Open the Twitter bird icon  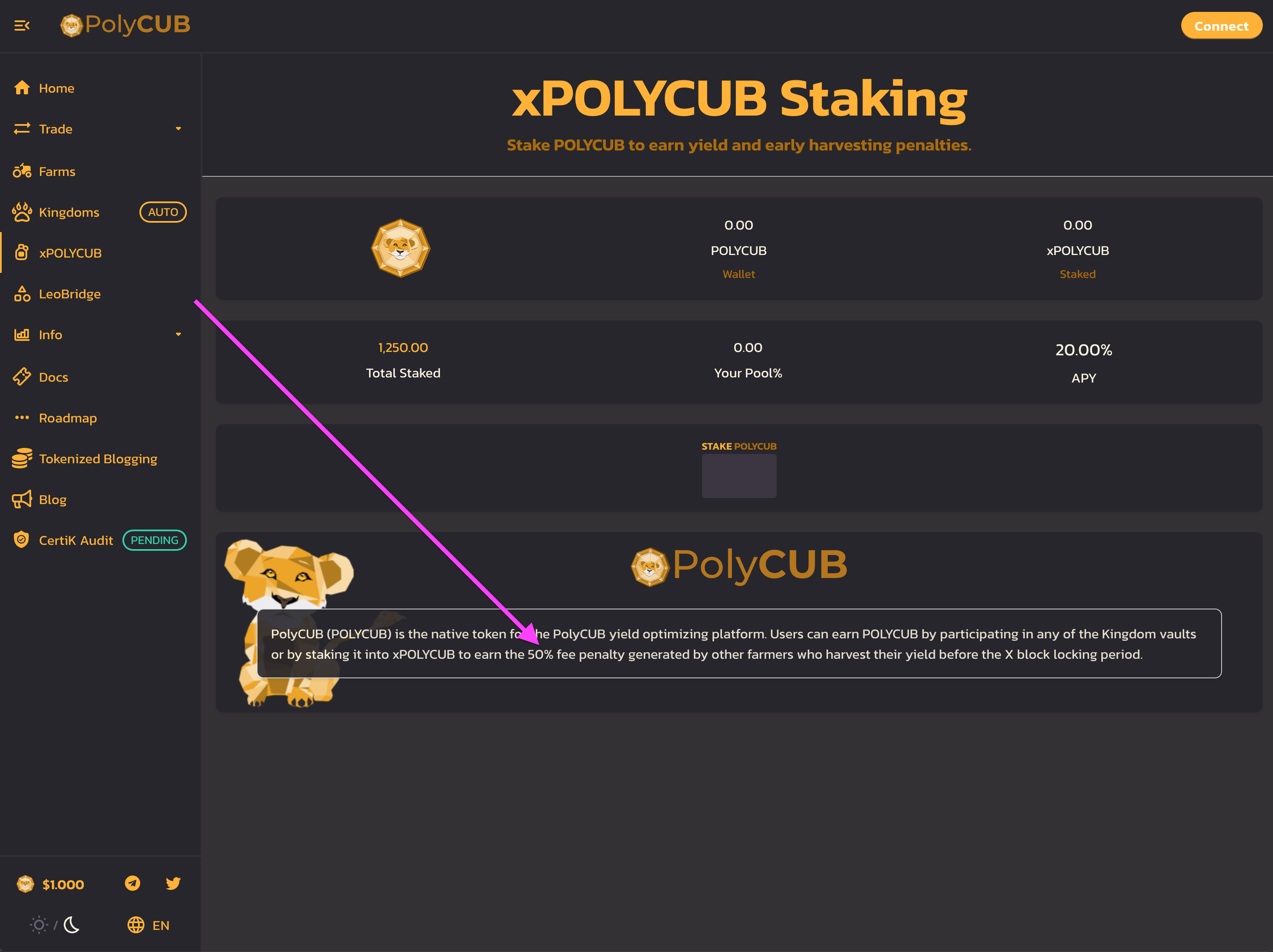tap(173, 884)
